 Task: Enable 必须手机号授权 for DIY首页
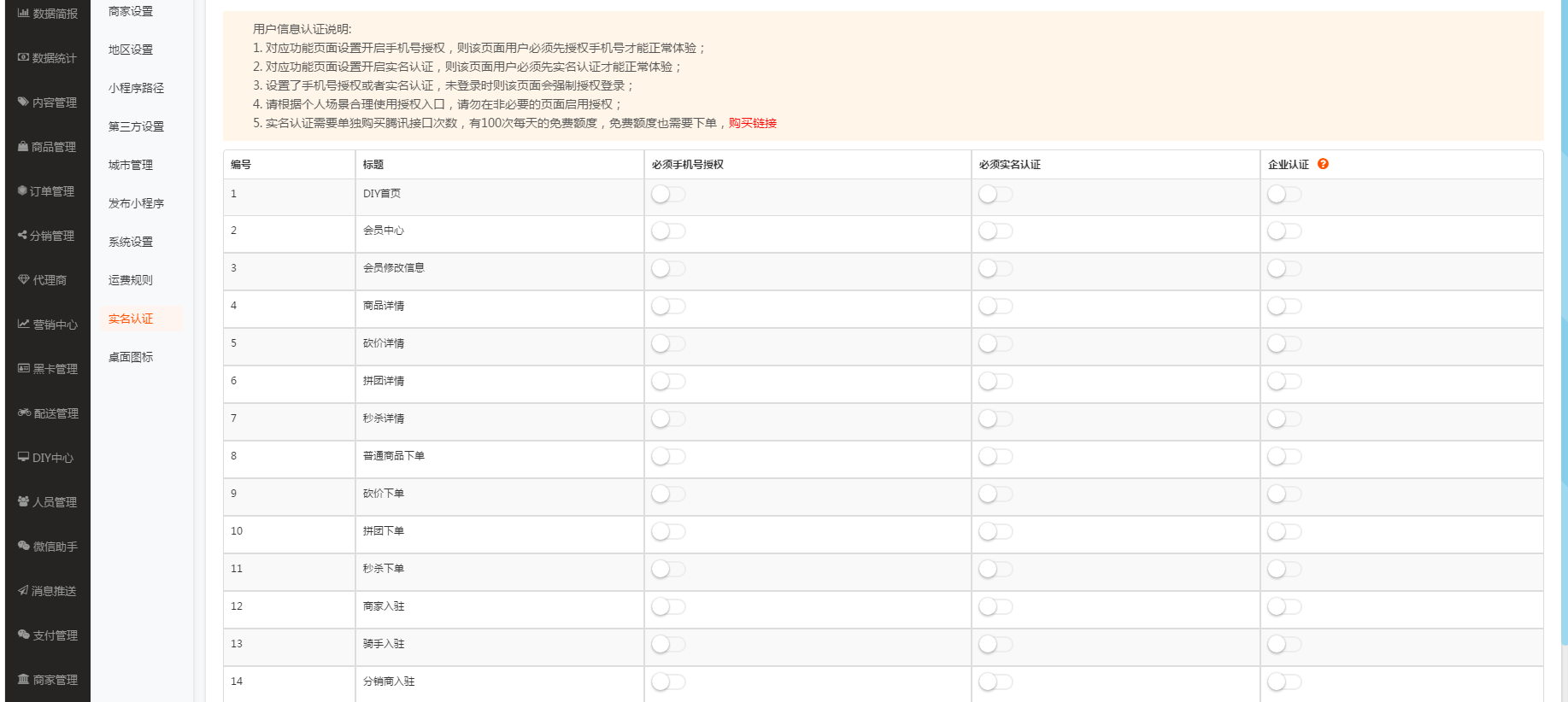click(x=668, y=195)
